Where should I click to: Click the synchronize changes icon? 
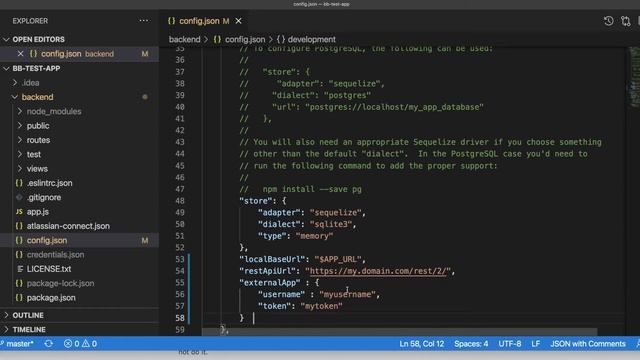pyautogui.click(x=49, y=344)
